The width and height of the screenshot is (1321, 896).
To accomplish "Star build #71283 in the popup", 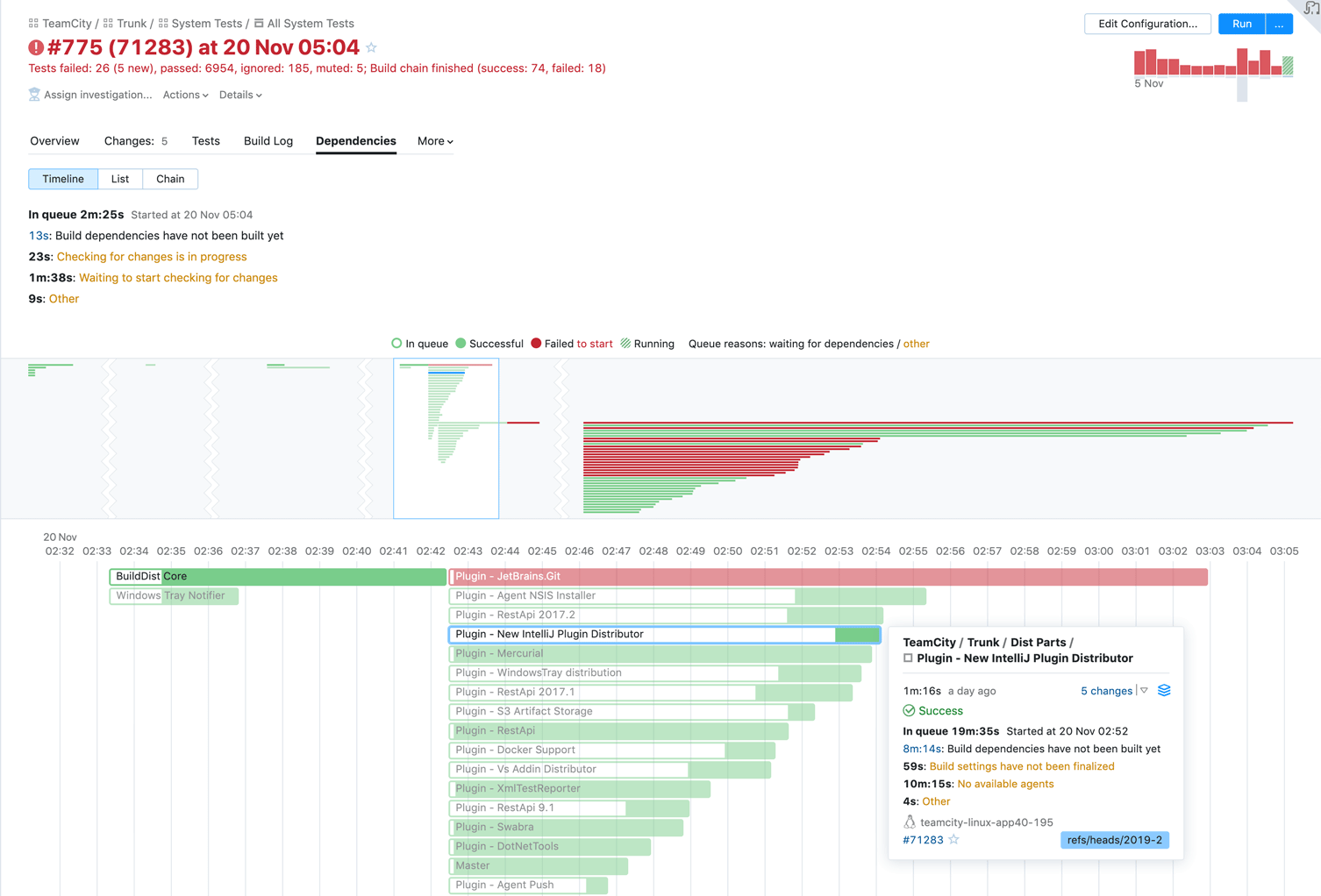I will 954,840.
